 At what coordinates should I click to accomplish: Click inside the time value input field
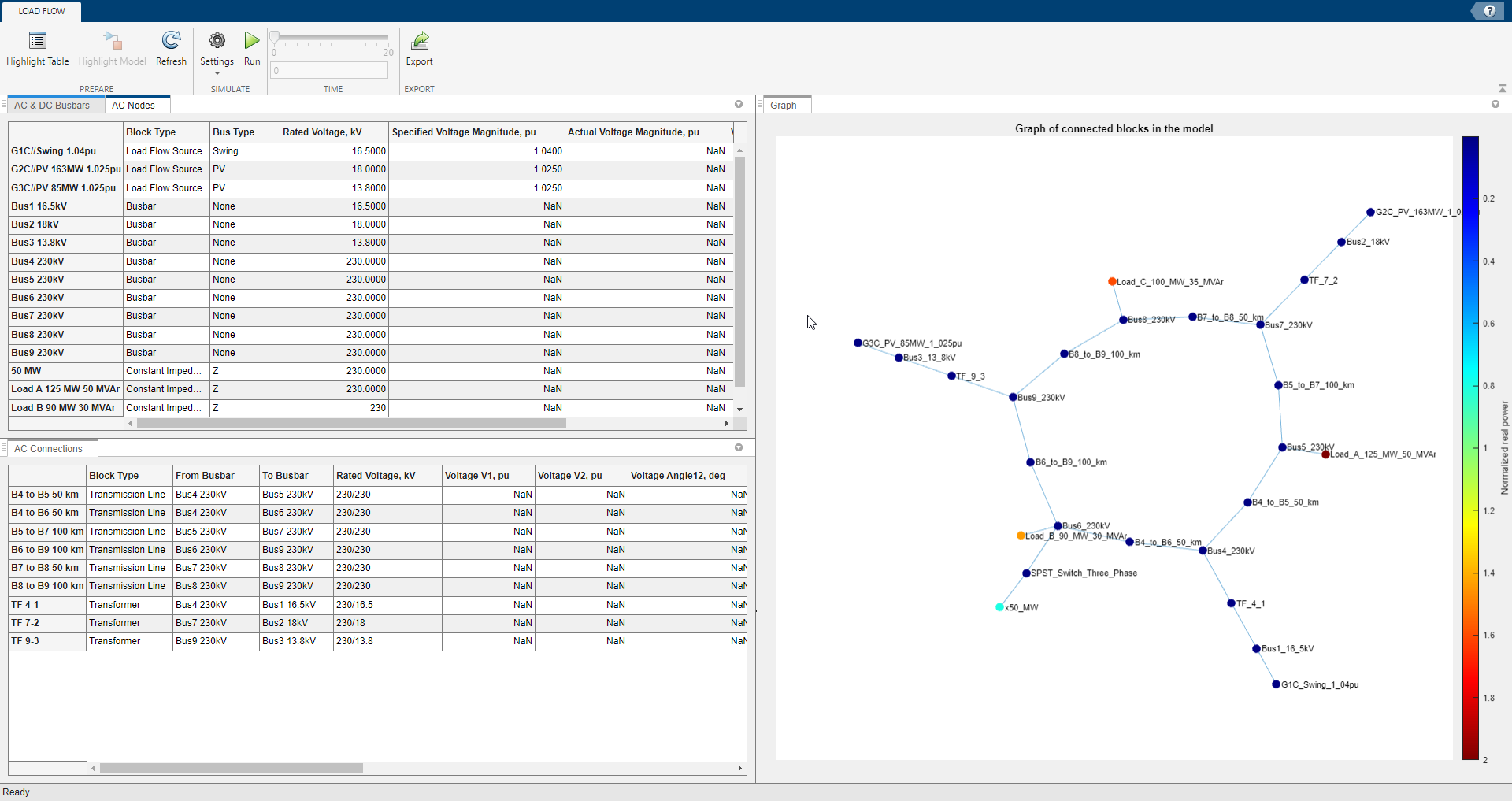click(x=329, y=70)
